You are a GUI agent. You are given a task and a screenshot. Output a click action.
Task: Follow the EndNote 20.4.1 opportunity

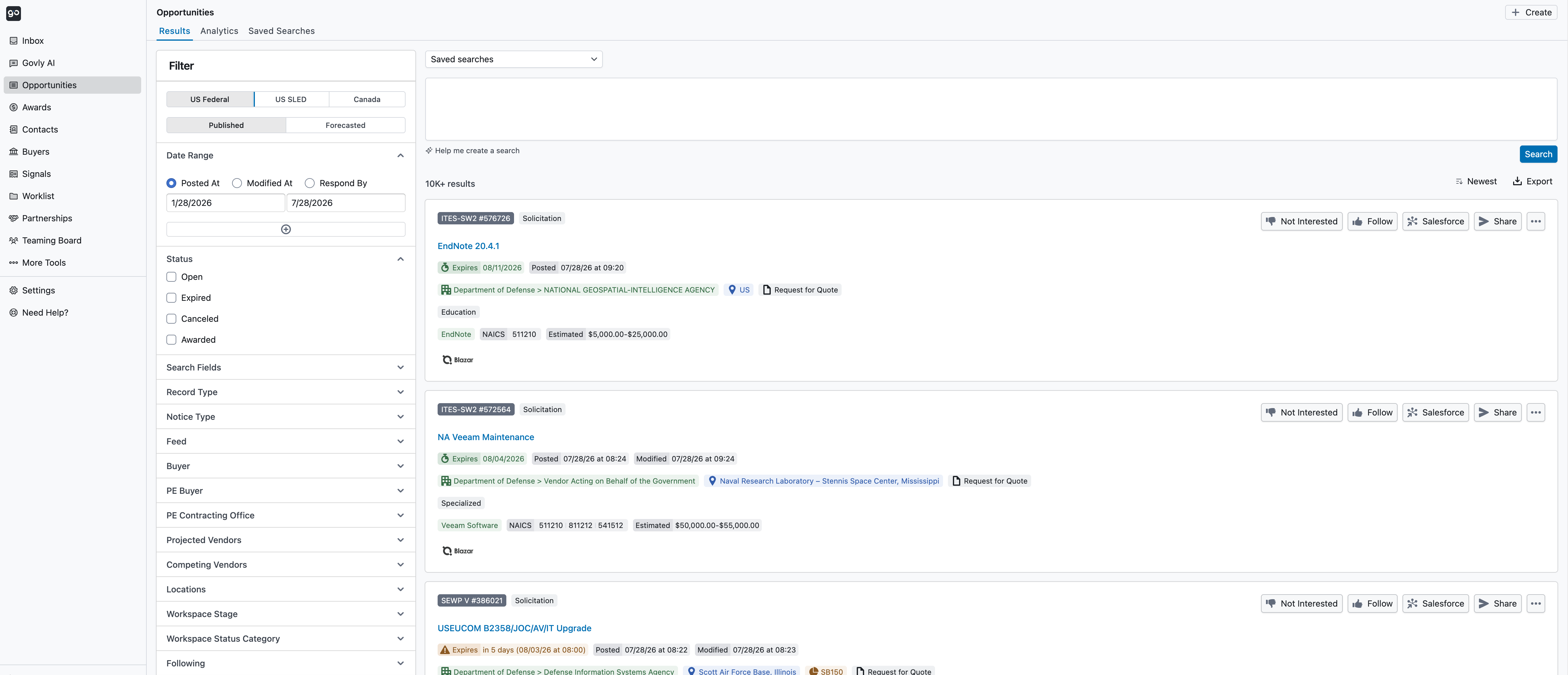tap(1372, 222)
